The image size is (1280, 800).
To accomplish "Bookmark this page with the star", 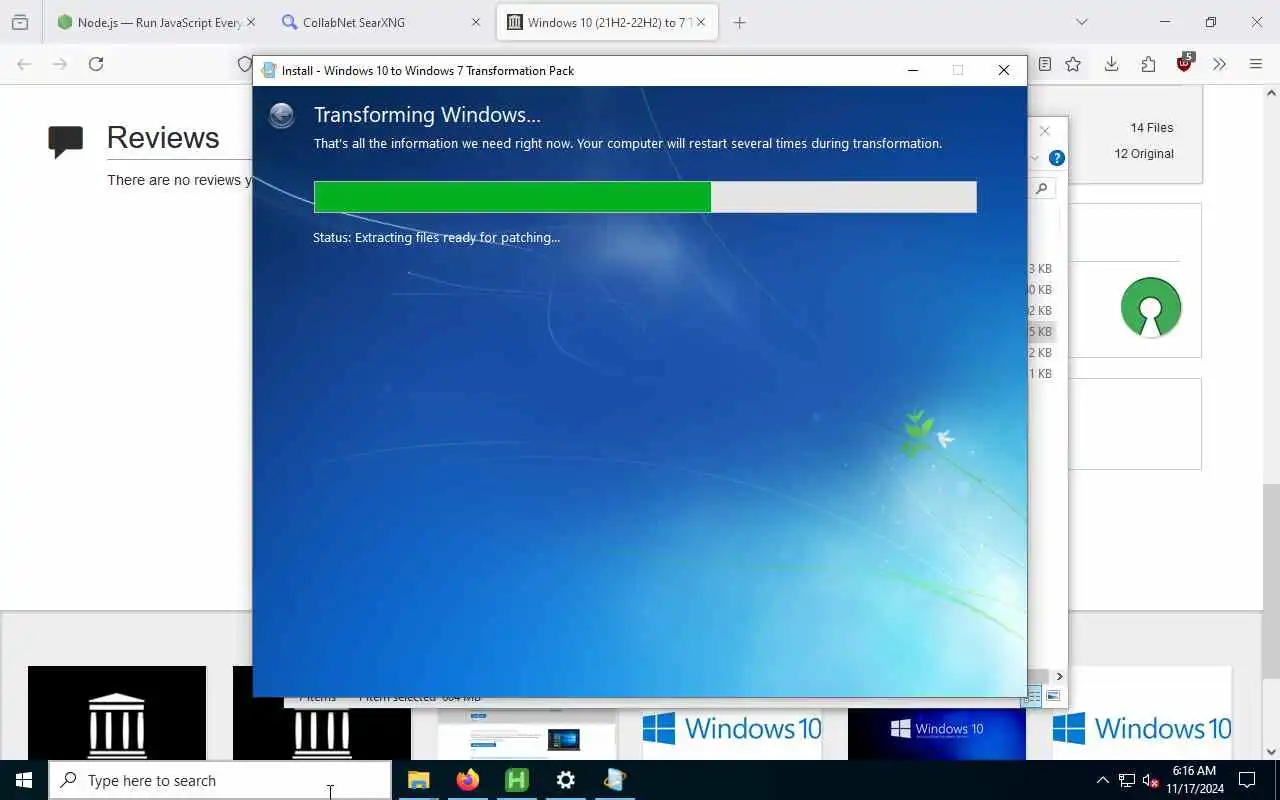I will click(1073, 64).
